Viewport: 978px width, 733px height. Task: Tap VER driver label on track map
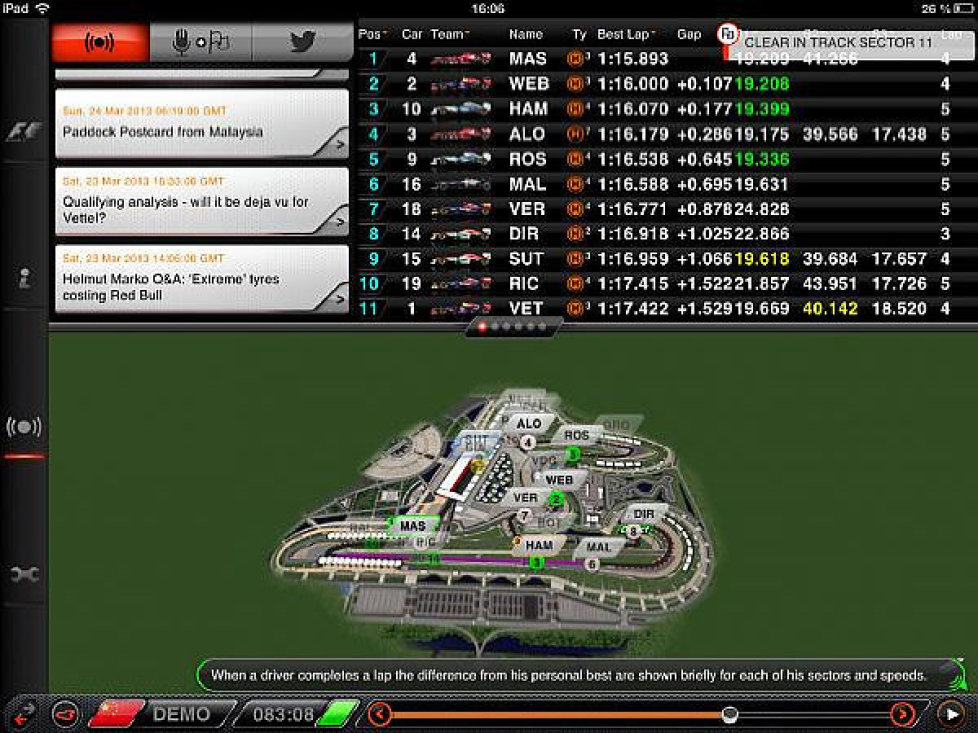coord(525,497)
